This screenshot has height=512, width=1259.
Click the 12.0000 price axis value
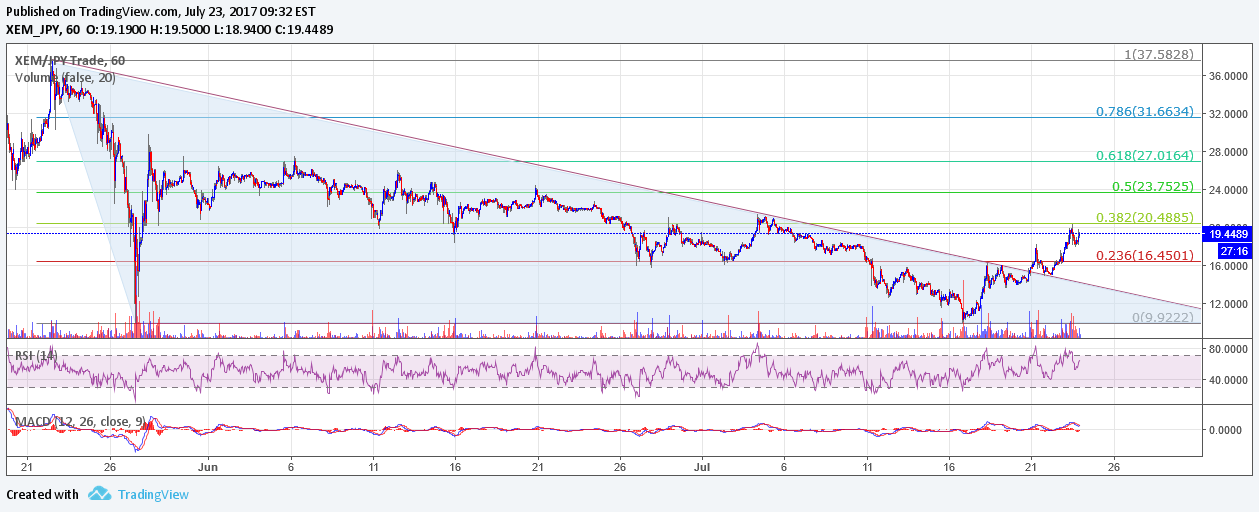pos(1229,304)
